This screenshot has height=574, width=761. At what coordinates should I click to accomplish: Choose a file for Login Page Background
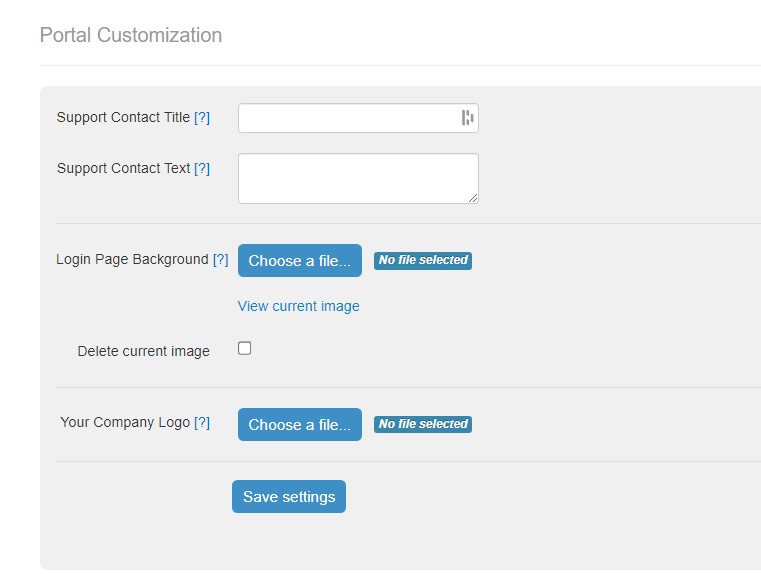point(300,261)
